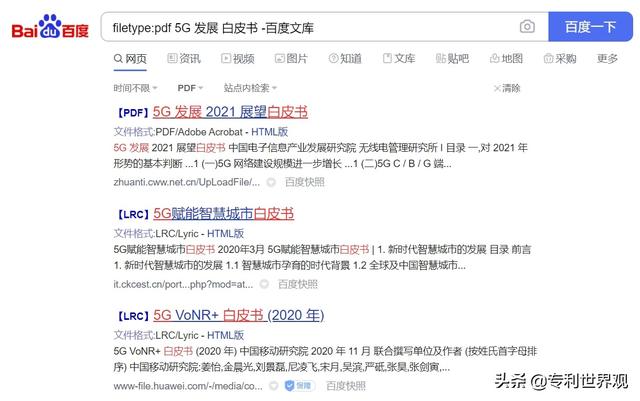Click the zhuanti.cww.net.cn result URL
640x401 pixels.
click(x=187, y=182)
